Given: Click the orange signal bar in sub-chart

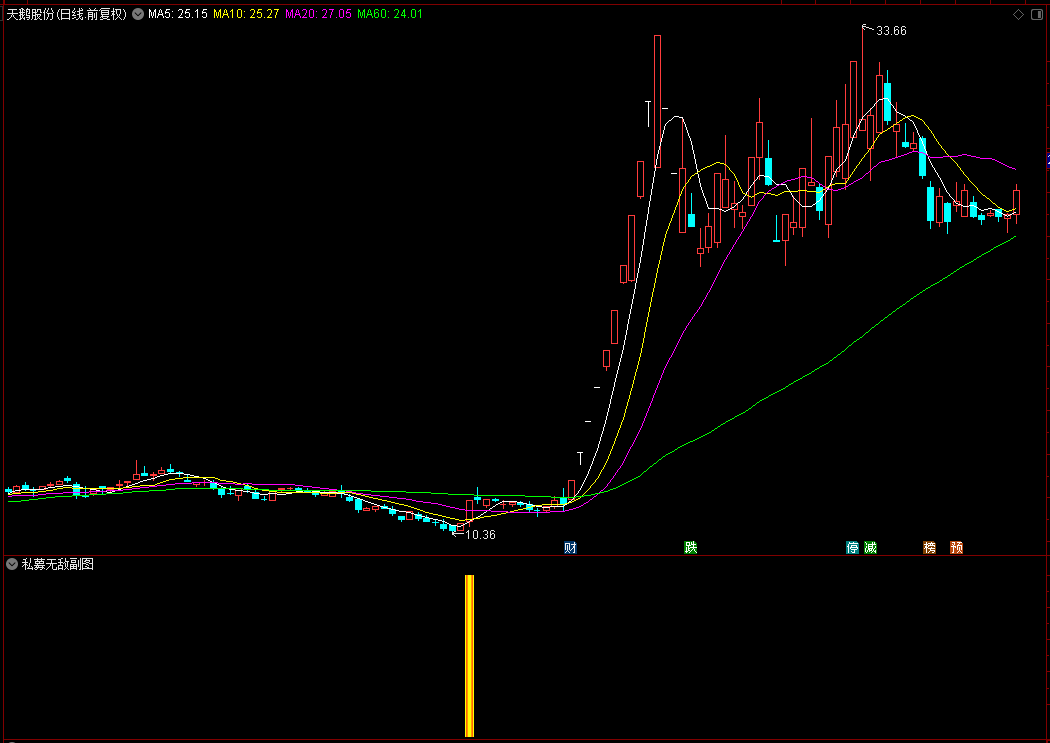Looking at the screenshot, I should (x=469, y=655).
